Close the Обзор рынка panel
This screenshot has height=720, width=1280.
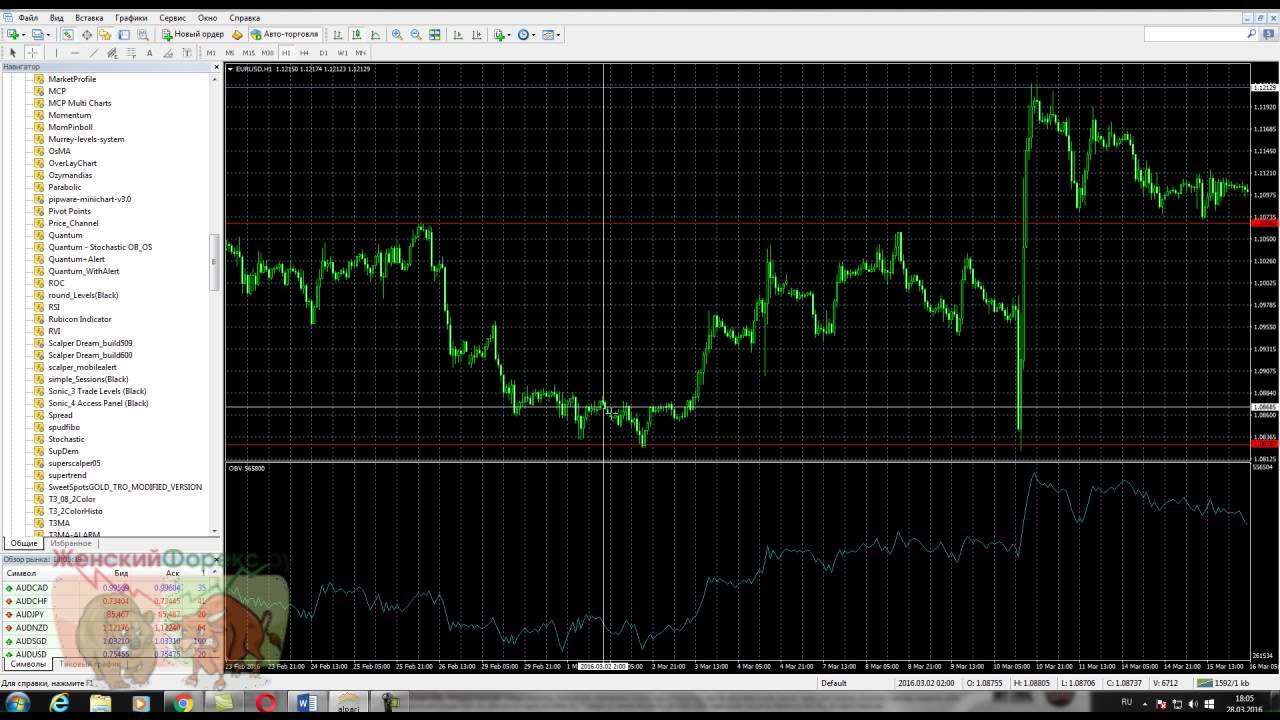[x=216, y=559]
